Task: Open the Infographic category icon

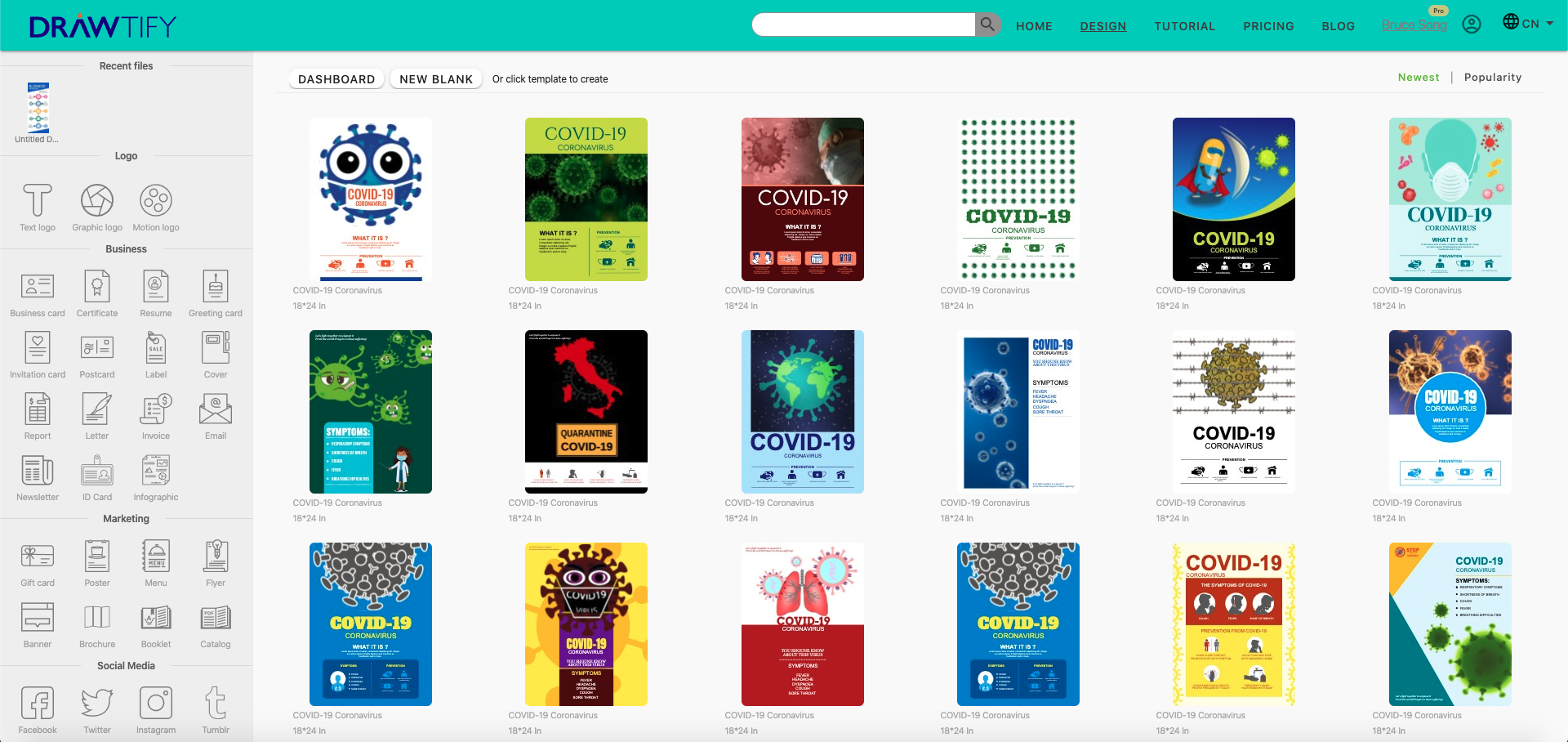Action: pos(155,471)
